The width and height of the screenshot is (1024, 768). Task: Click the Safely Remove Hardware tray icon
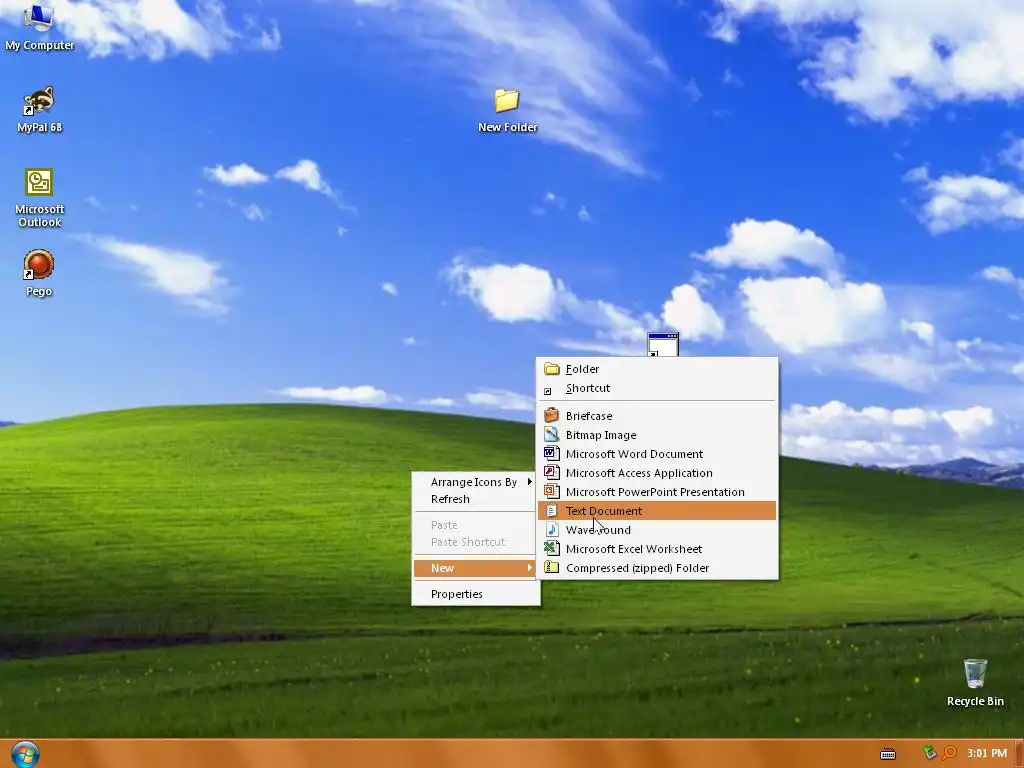(x=930, y=753)
